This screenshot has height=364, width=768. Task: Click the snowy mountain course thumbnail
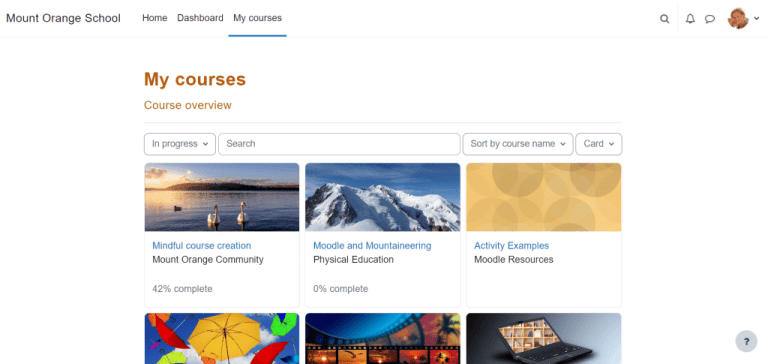383,197
